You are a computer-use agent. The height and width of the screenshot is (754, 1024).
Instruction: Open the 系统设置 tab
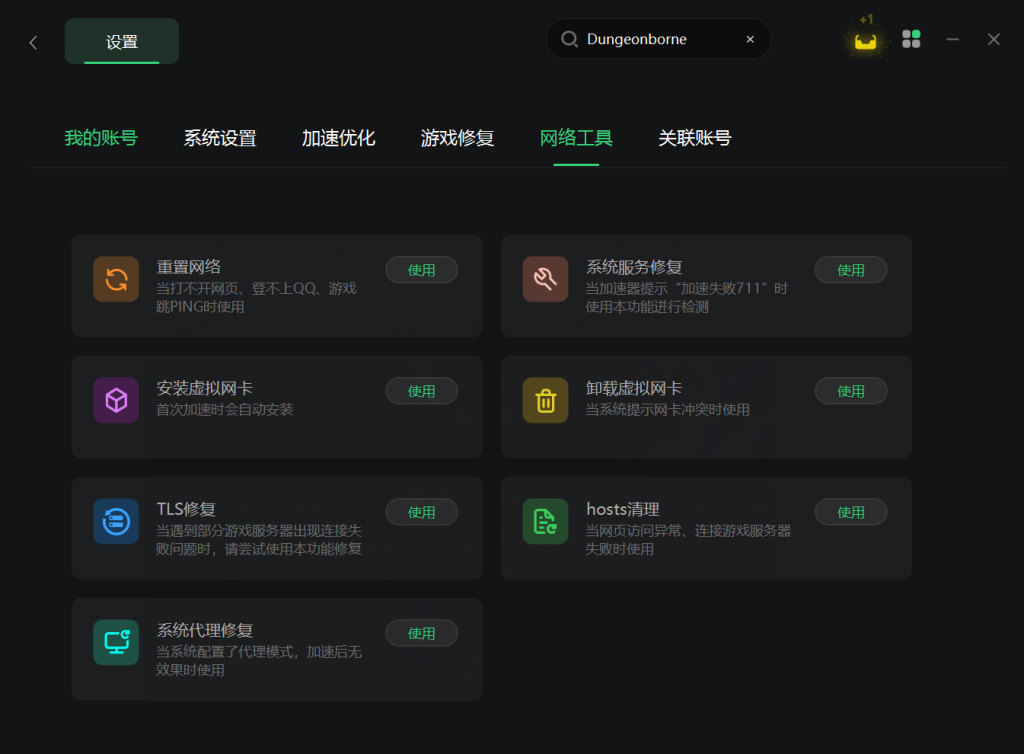[219, 138]
